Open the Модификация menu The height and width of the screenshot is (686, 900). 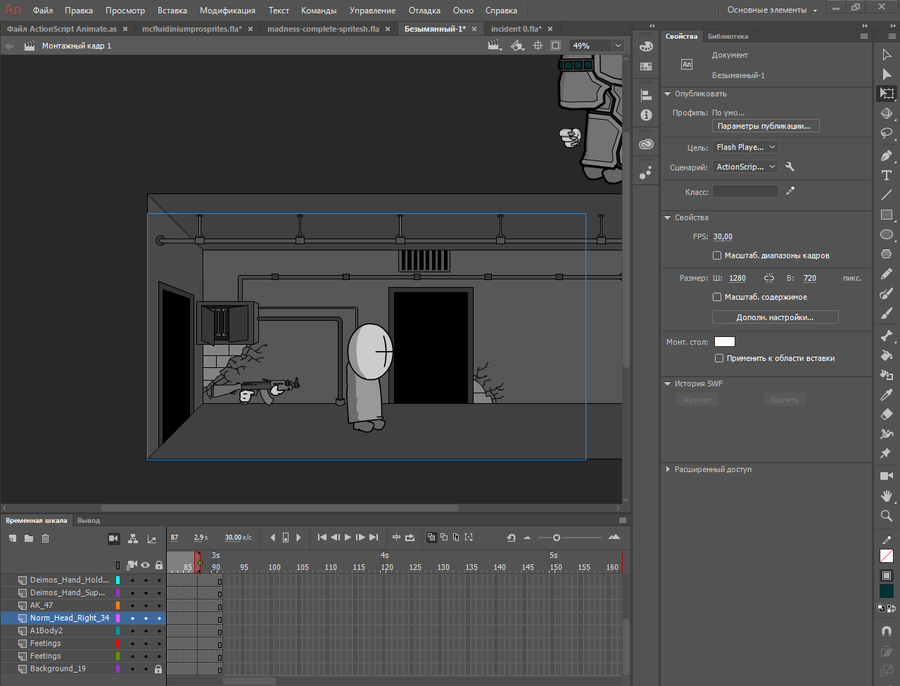227,10
